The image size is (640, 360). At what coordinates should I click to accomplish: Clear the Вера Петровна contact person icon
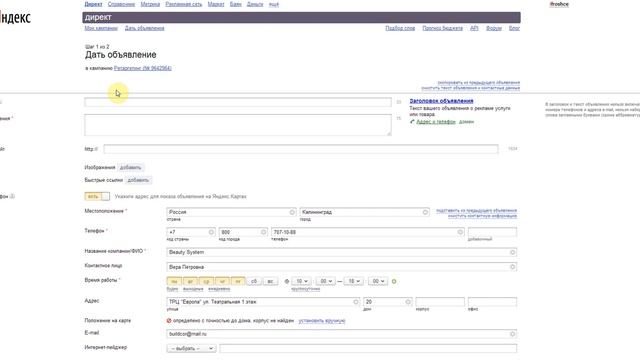point(512,267)
